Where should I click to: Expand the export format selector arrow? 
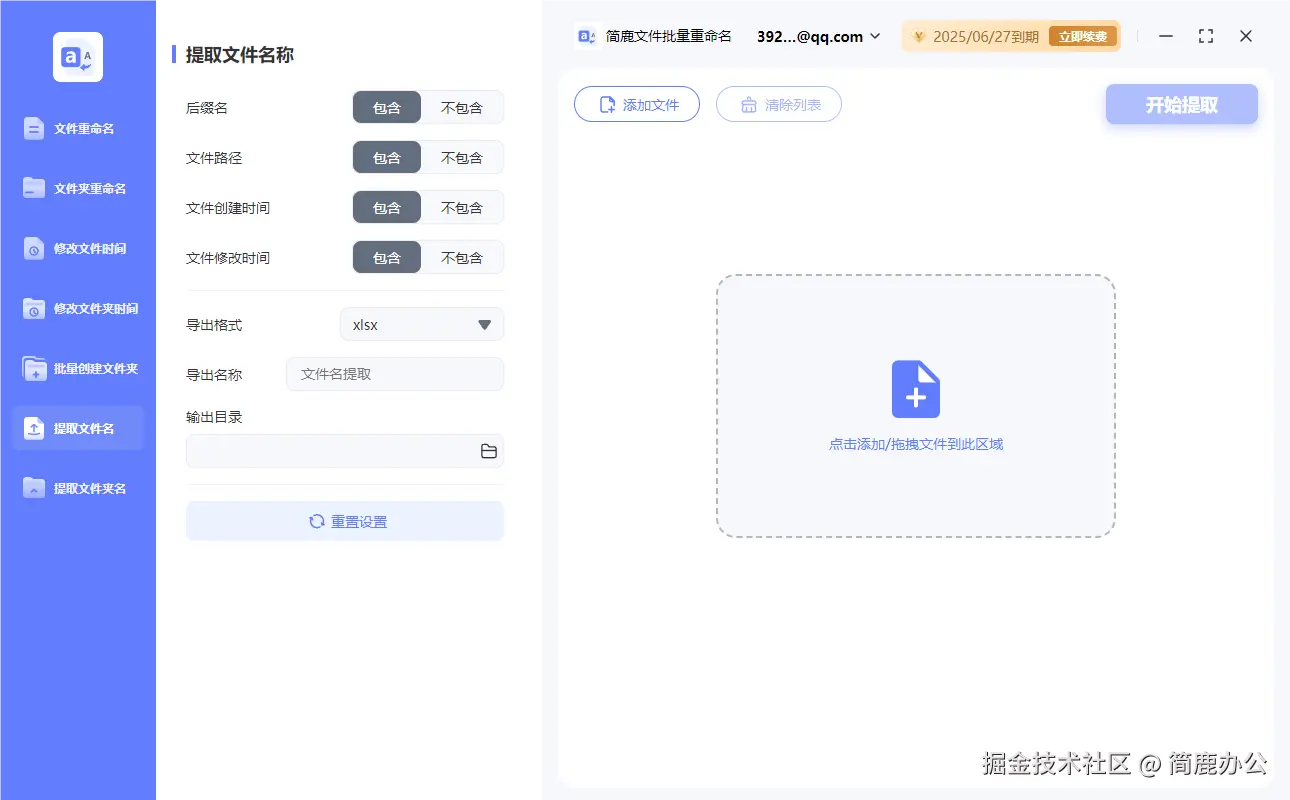tap(484, 324)
